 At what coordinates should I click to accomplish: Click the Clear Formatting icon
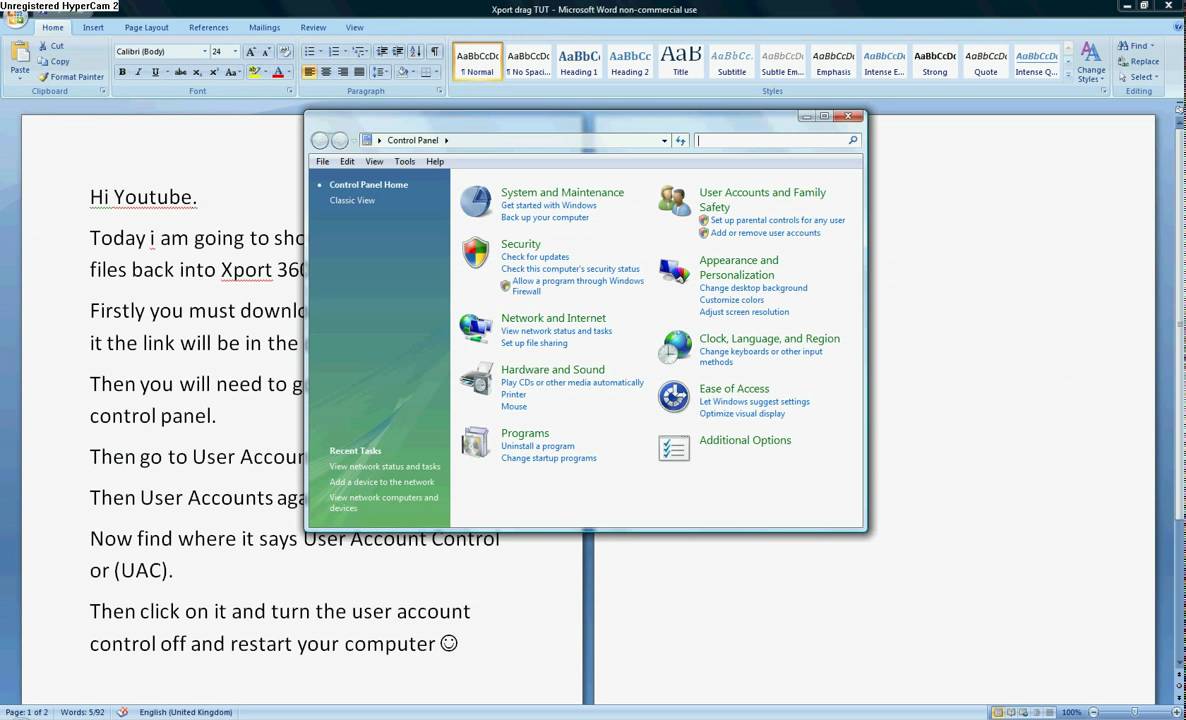tap(285, 51)
